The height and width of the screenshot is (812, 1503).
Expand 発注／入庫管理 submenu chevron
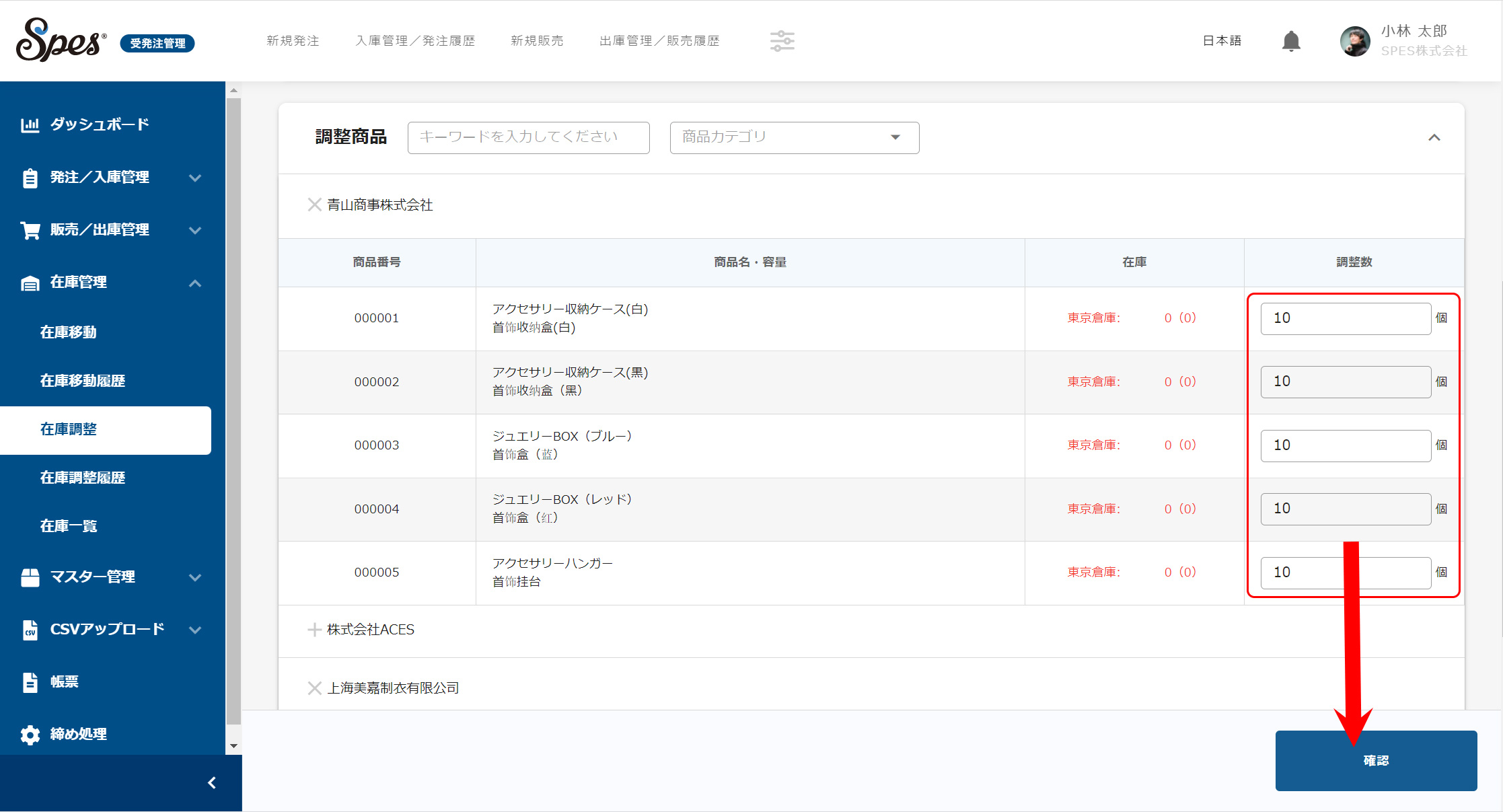click(195, 178)
